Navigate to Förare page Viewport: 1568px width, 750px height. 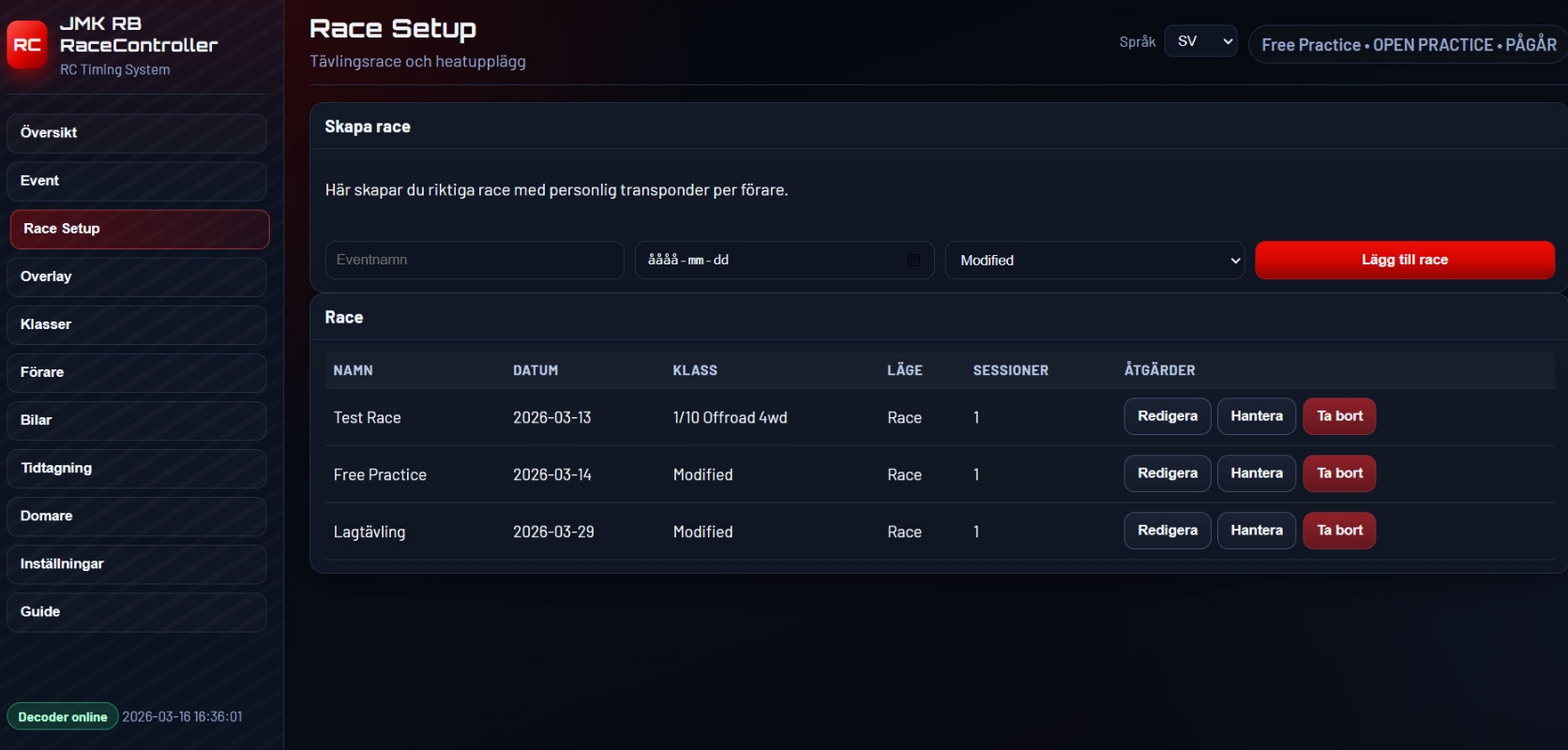pos(137,372)
